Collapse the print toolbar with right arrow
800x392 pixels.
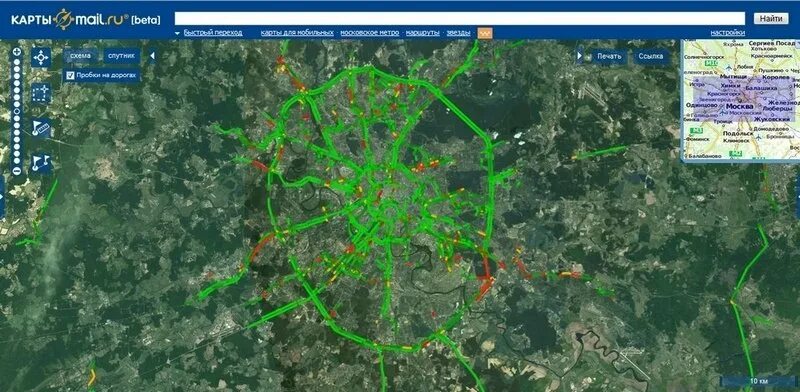pos(580,55)
